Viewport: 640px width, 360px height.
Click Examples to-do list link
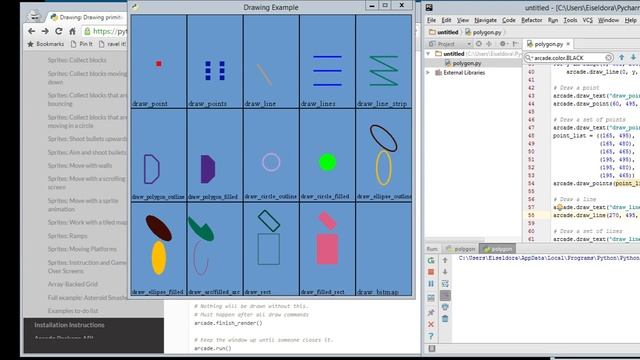pyautogui.click(x=73, y=311)
